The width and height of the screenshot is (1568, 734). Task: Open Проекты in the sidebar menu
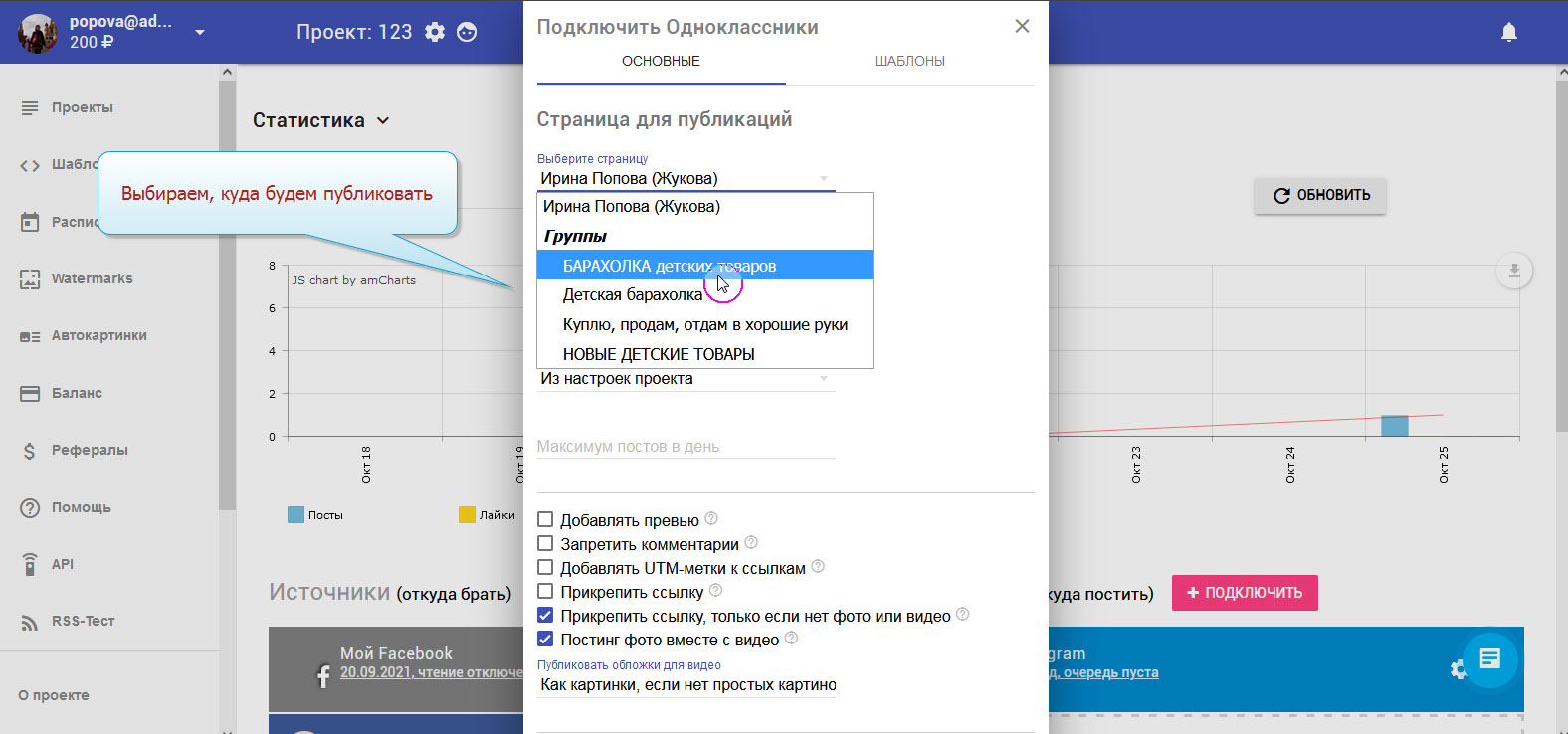[x=83, y=107]
